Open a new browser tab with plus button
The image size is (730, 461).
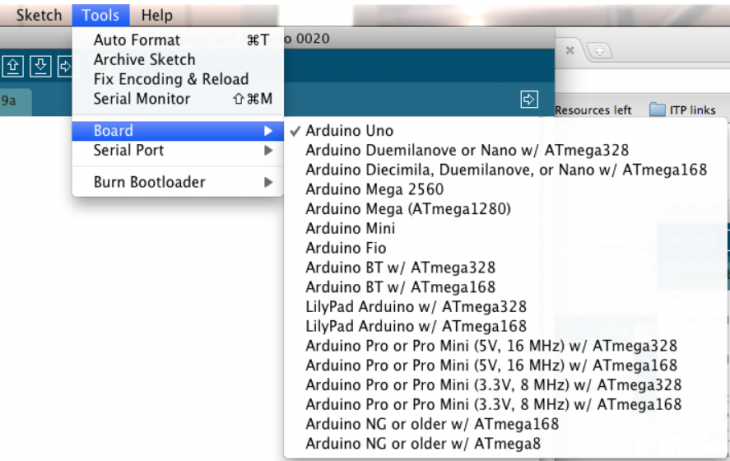599,49
